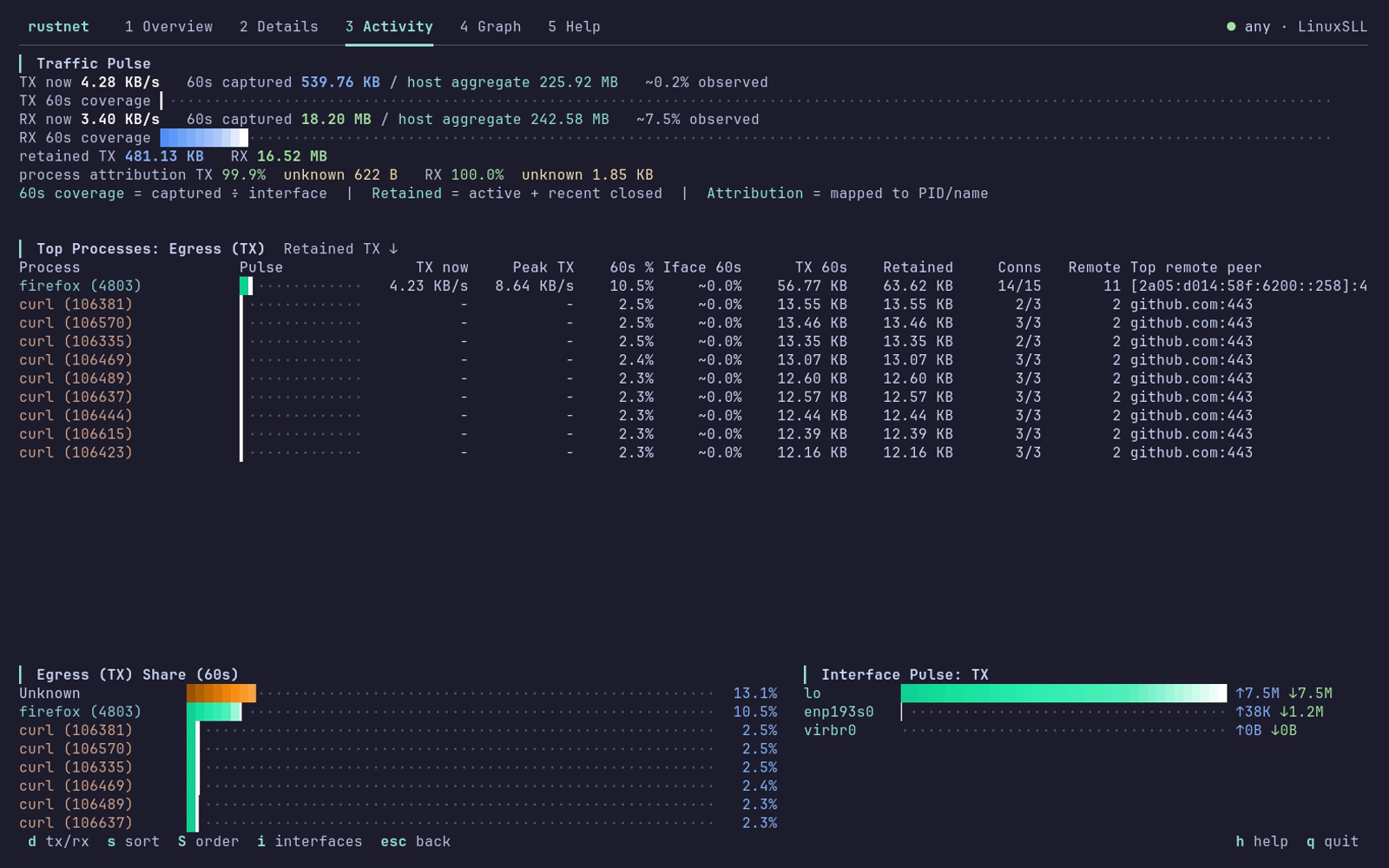Click firefox's 8.64 KB/s peak value
The width and height of the screenshot is (1389, 868).
coord(535,286)
